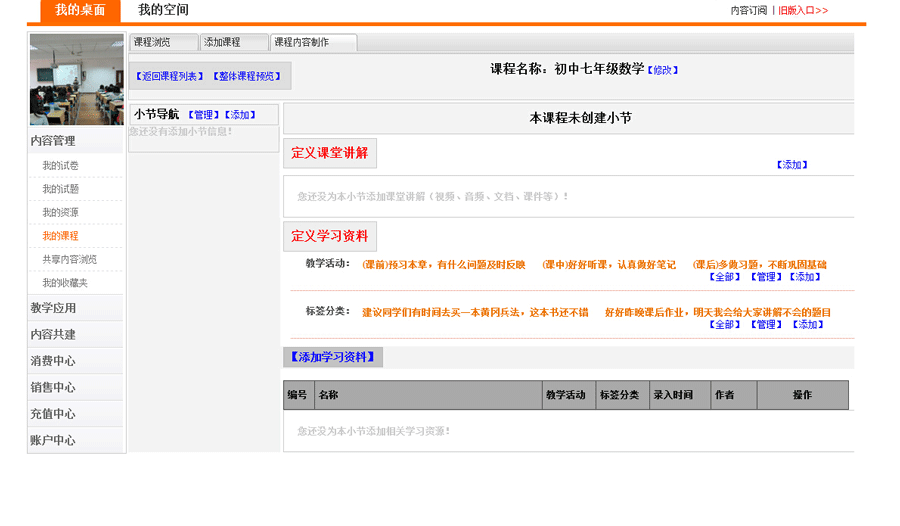This screenshot has width=900, height=526.
Task: Select the (课中)好好听课 teaching activity
Action: point(609,265)
